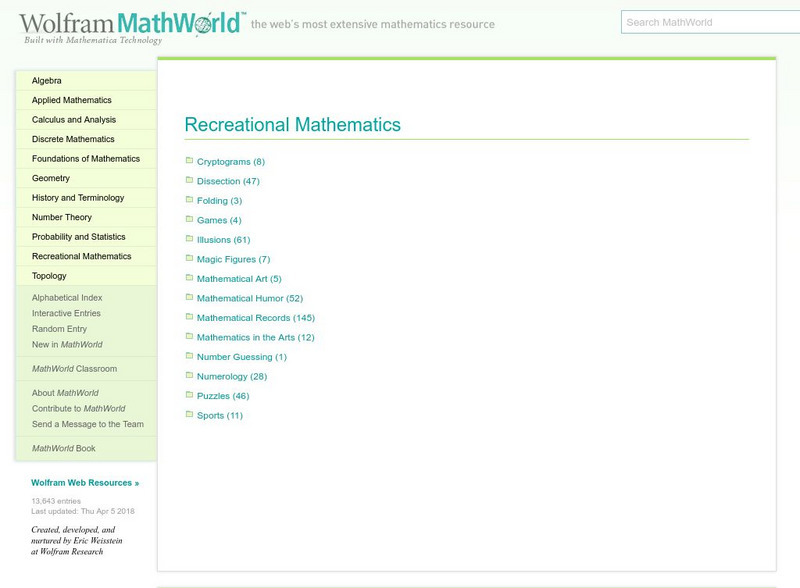Viewport: 800px width, 588px height.
Task: Click the folder icon beside Number Guessing
Action: [x=189, y=356]
